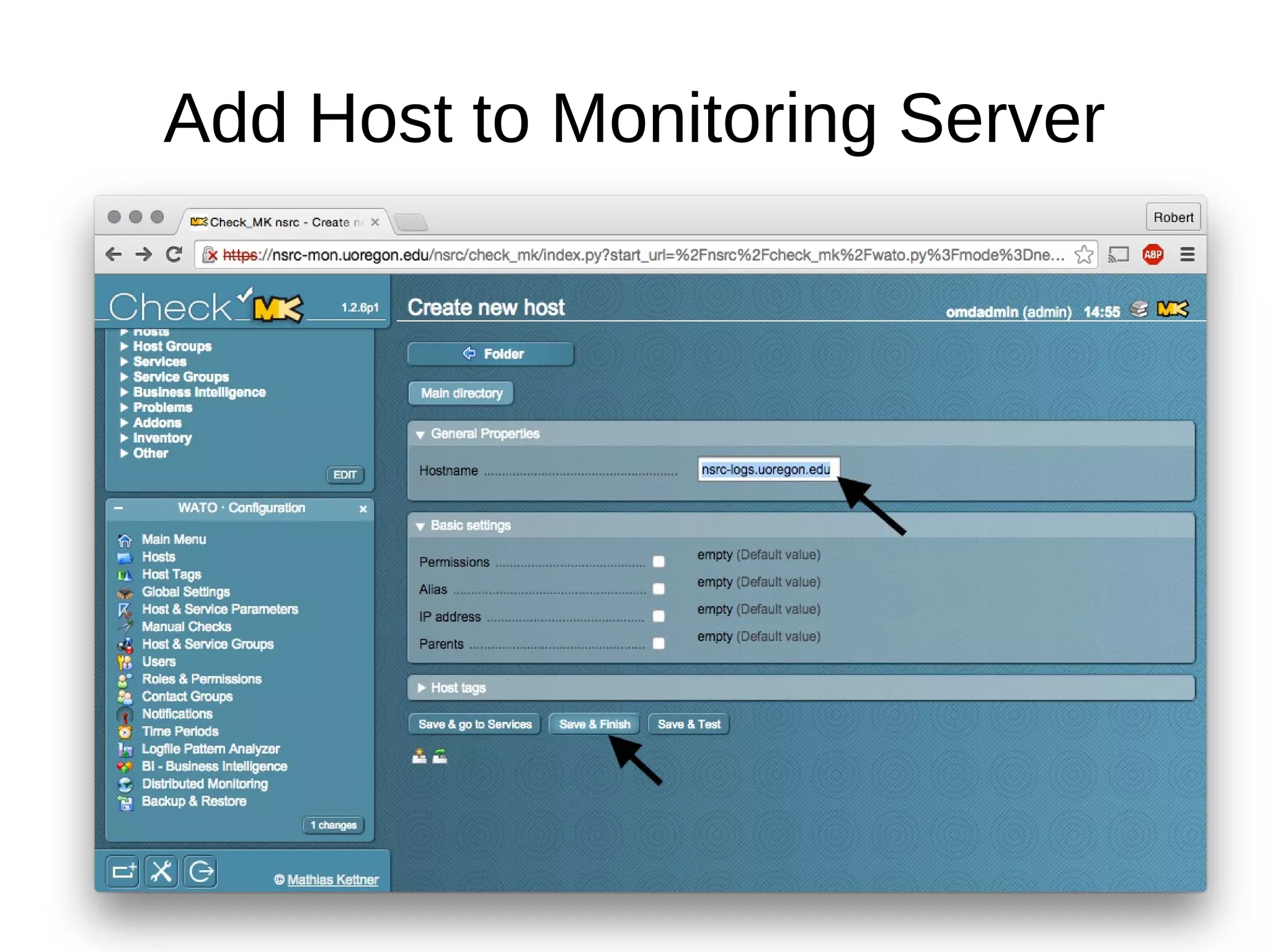Click the Time Periods clock icon
This screenshot has height=952, width=1270.
click(x=125, y=732)
